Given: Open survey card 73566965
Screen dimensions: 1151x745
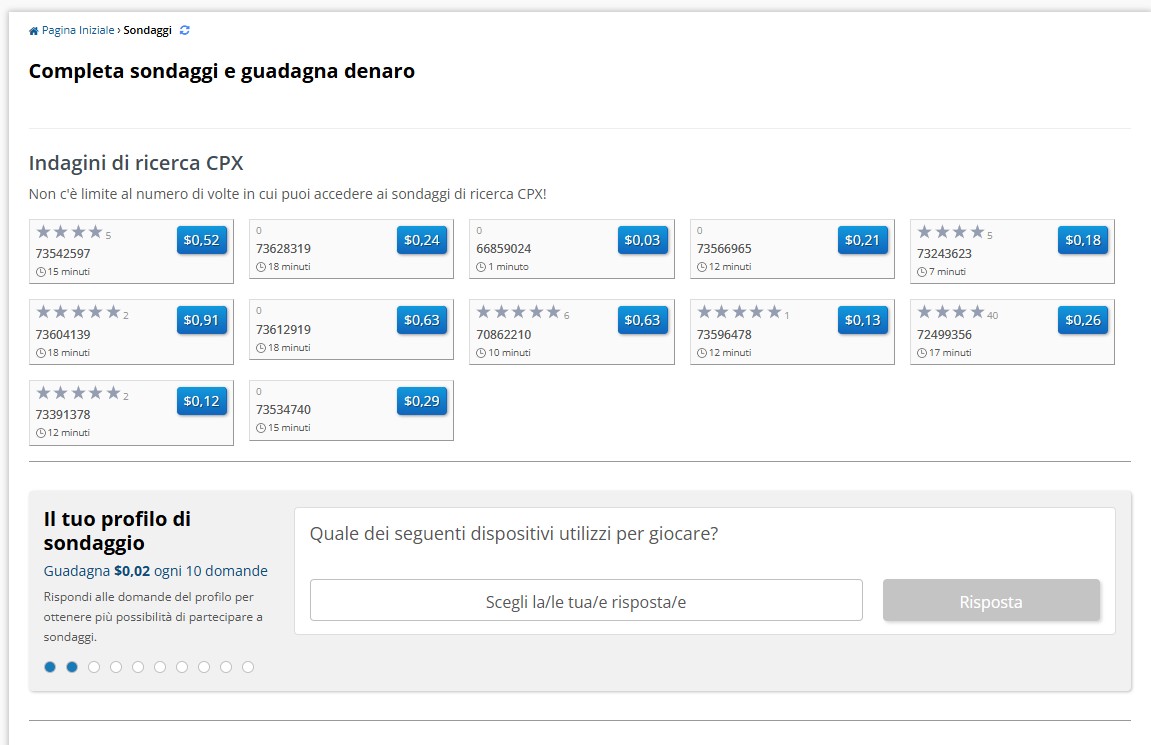Looking at the screenshot, I should pos(792,249).
